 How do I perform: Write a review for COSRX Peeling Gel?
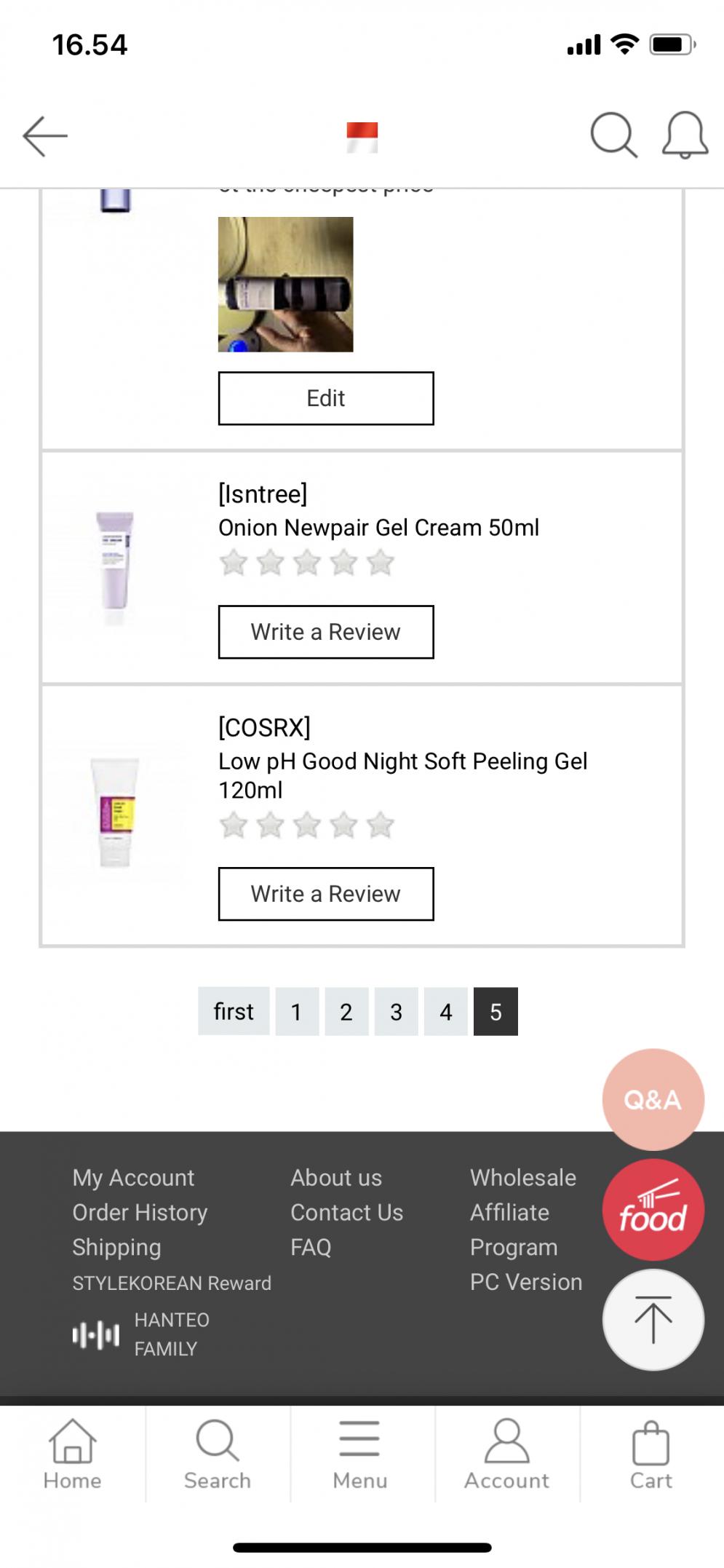326,894
